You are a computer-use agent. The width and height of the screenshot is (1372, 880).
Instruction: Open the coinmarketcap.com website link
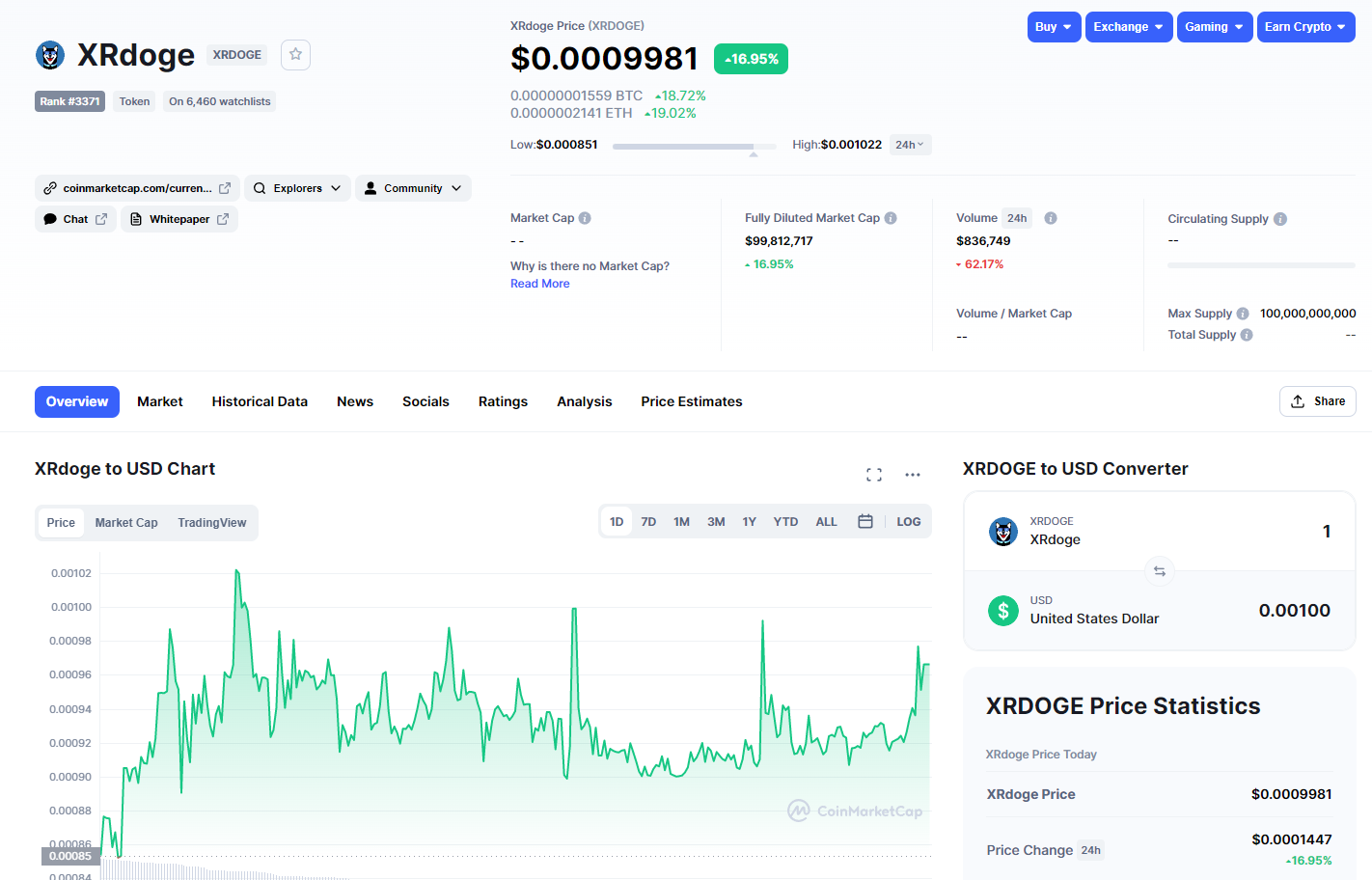[137, 188]
